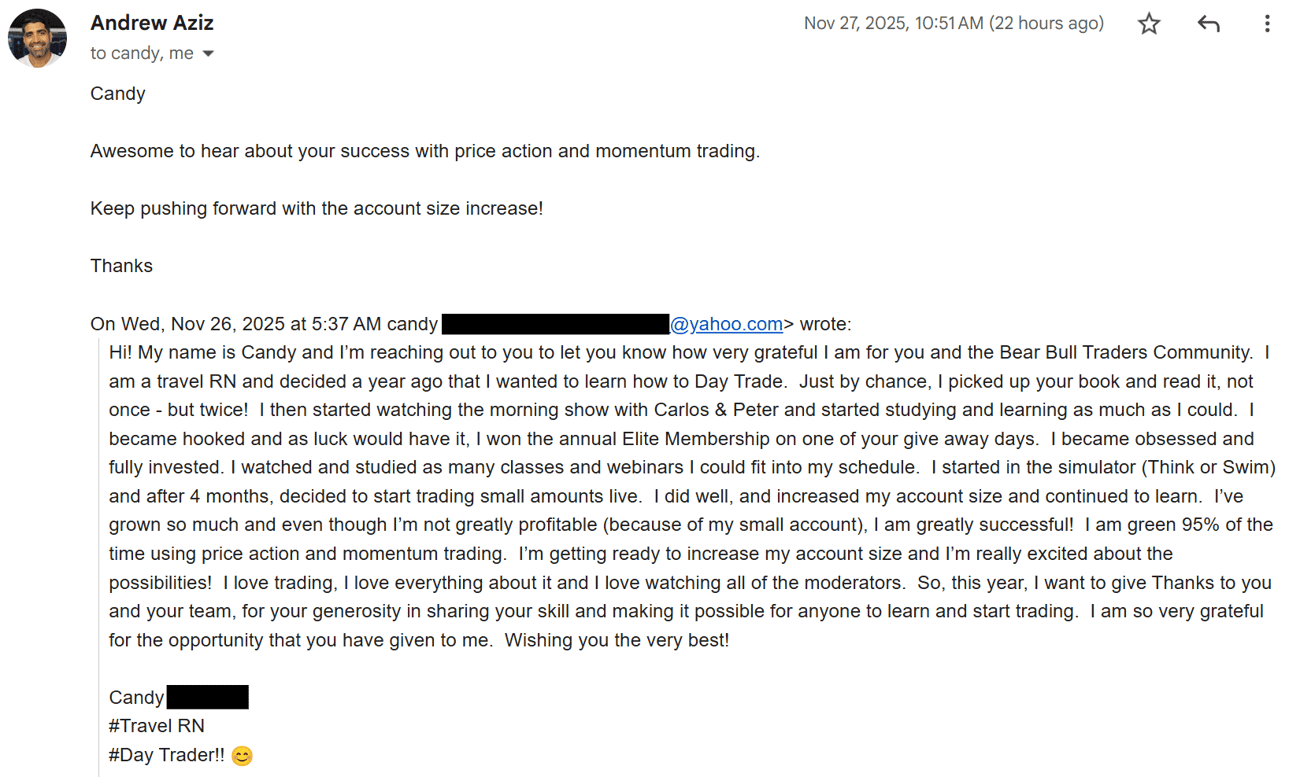Viewport: 1300px width, 777px height.
Task: Click the "to candy, me" recipients text
Action: (142, 54)
